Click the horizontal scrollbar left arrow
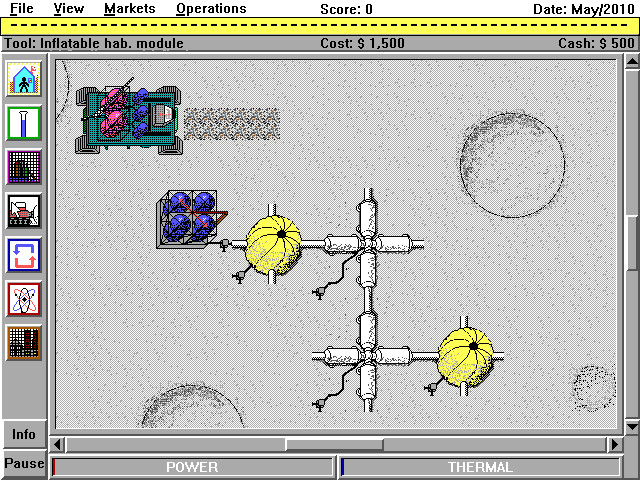 (x=58, y=444)
